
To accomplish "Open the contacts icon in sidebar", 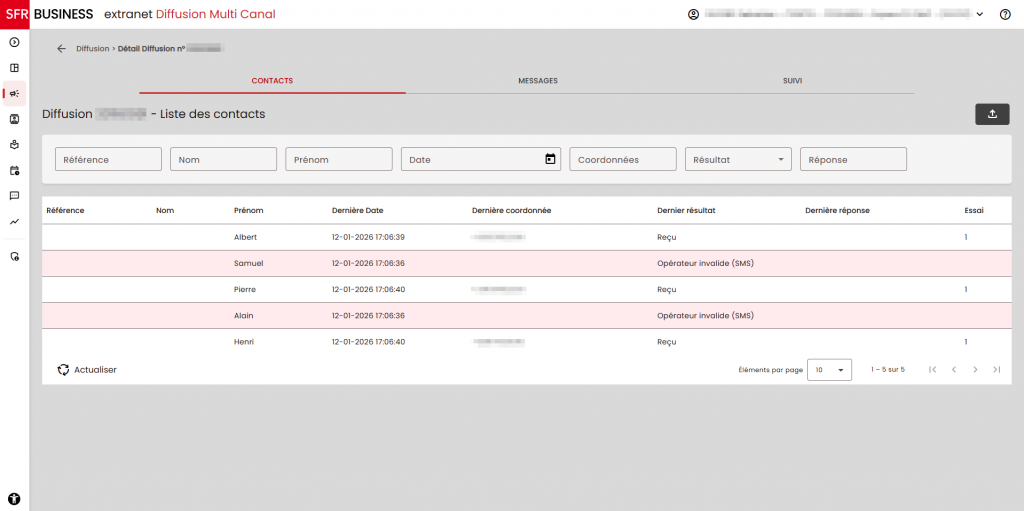I will [x=14, y=119].
